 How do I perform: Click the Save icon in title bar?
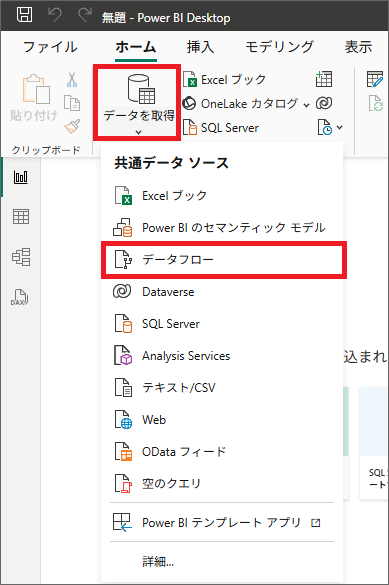[x=24, y=15]
